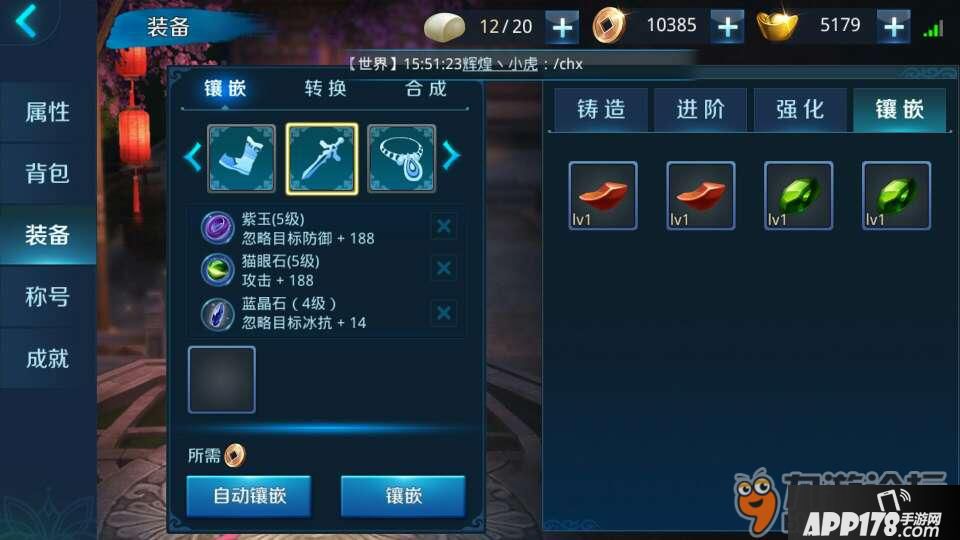Select the empty gem socket slot
This screenshot has height=540, width=960.
(222, 380)
